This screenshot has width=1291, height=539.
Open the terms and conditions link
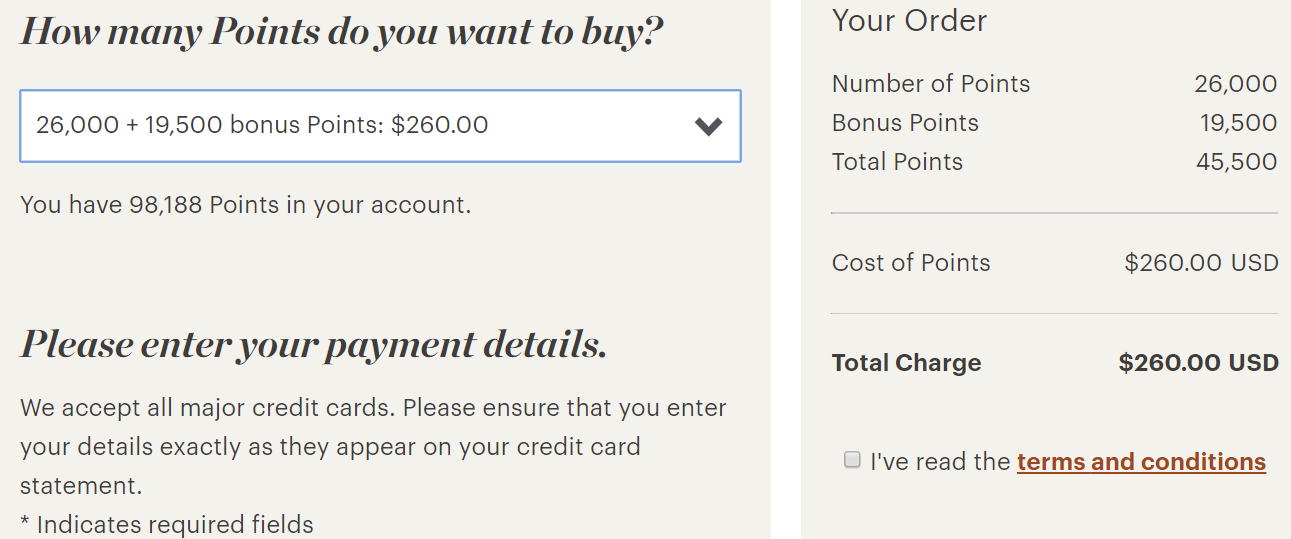pyautogui.click(x=1141, y=462)
